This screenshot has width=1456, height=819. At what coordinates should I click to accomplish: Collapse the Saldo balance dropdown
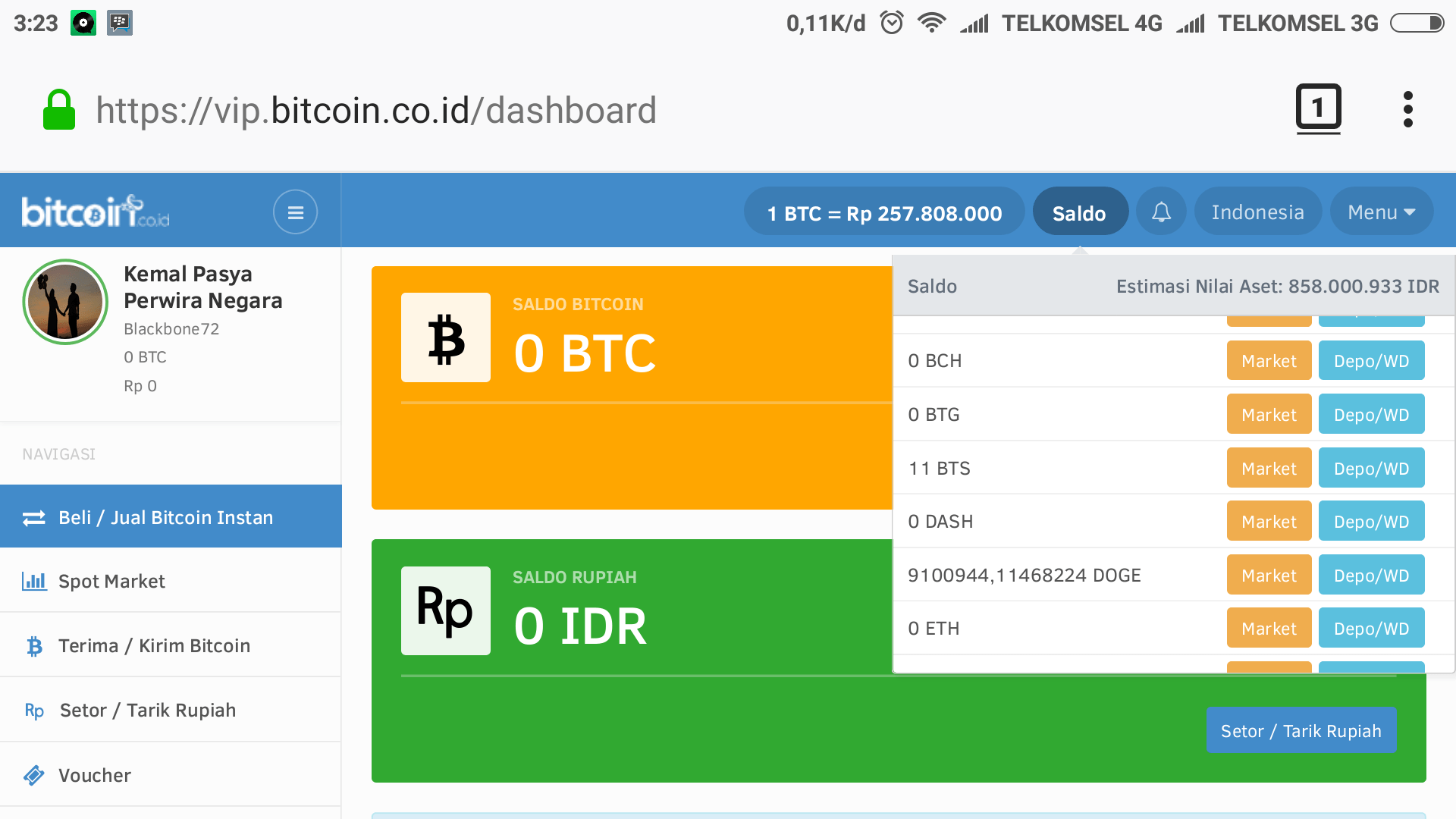click(1079, 213)
